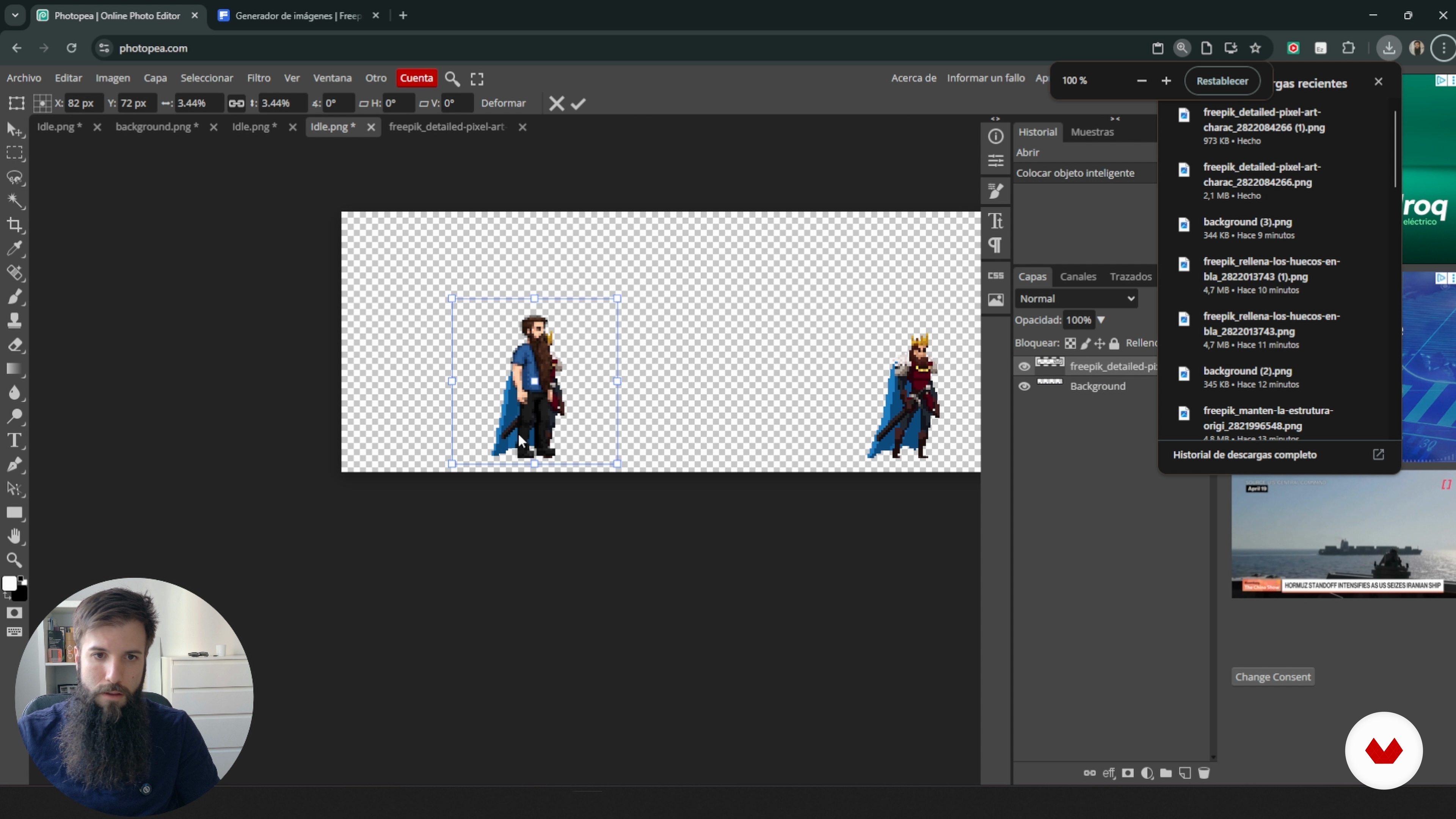This screenshot has height=819, width=1456.
Task: Select the Spot Healing Brush tool
Action: [15, 273]
